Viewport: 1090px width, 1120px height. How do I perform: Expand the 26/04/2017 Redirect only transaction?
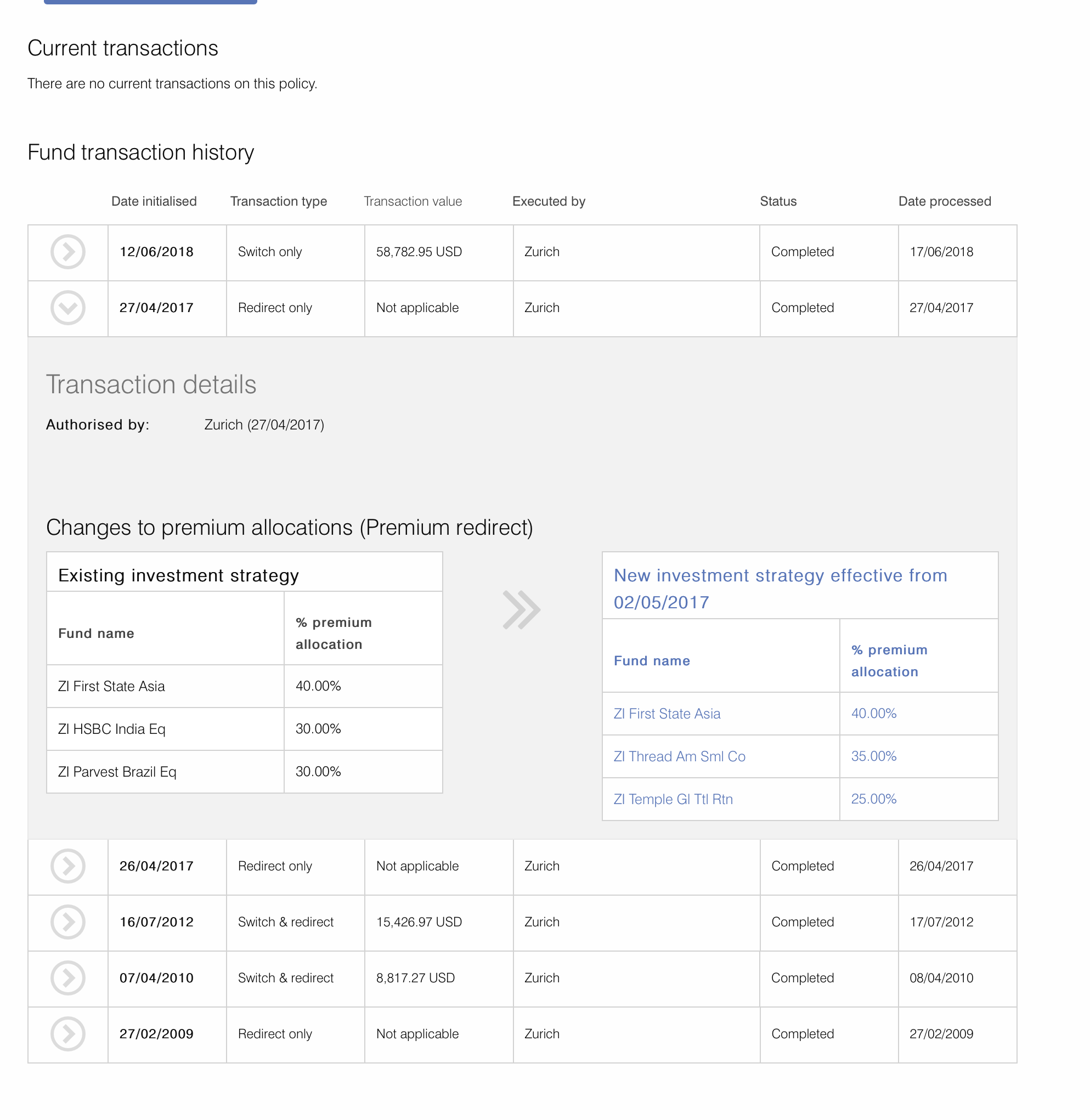pos(67,866)
